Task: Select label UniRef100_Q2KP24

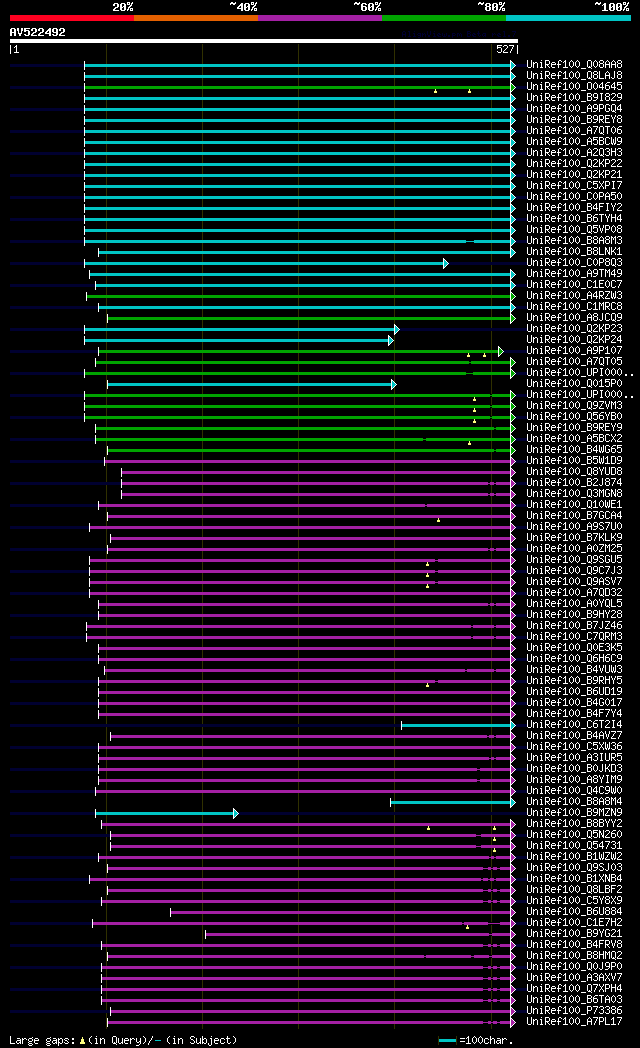Action: [x=574, y=340]
